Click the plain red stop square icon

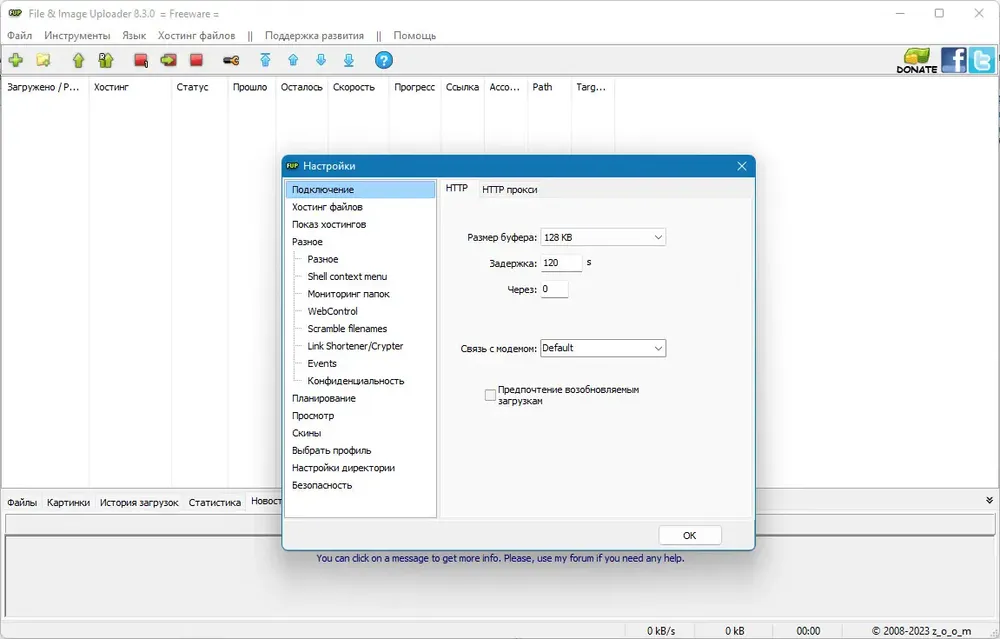pos(196,60)
